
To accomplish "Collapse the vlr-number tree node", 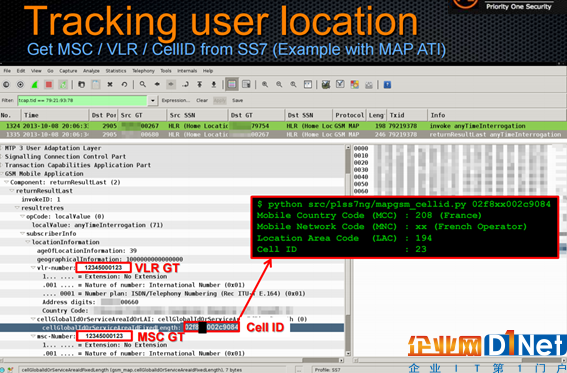I will tap(33, 268).
